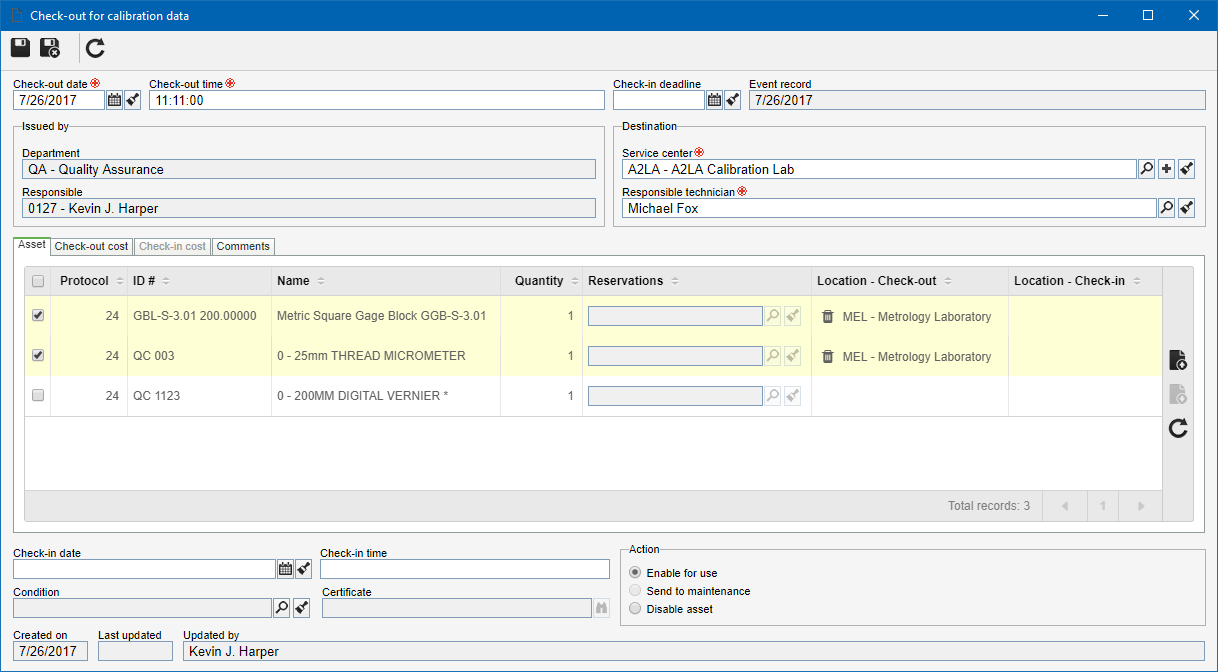Click the Check-in deadline input field
Viewport: 1218px width, 672px height.
pos(659,100)
